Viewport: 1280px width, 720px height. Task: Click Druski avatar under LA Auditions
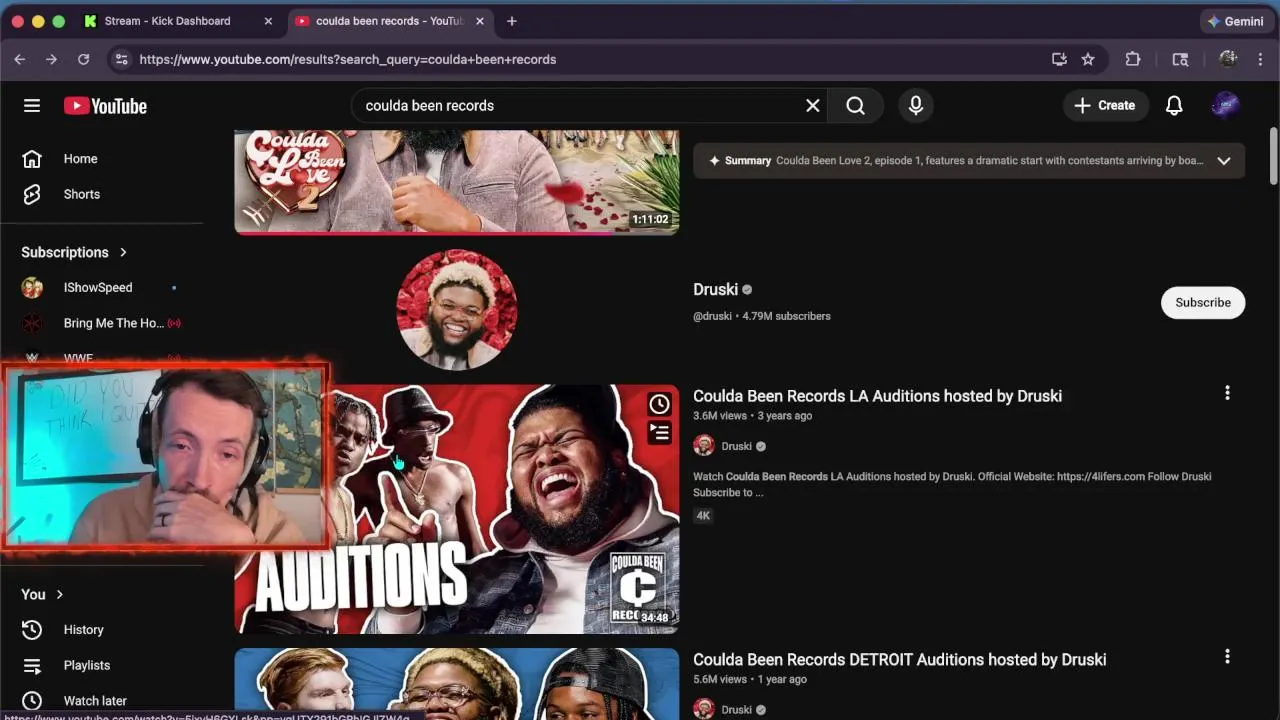[704, 446]
